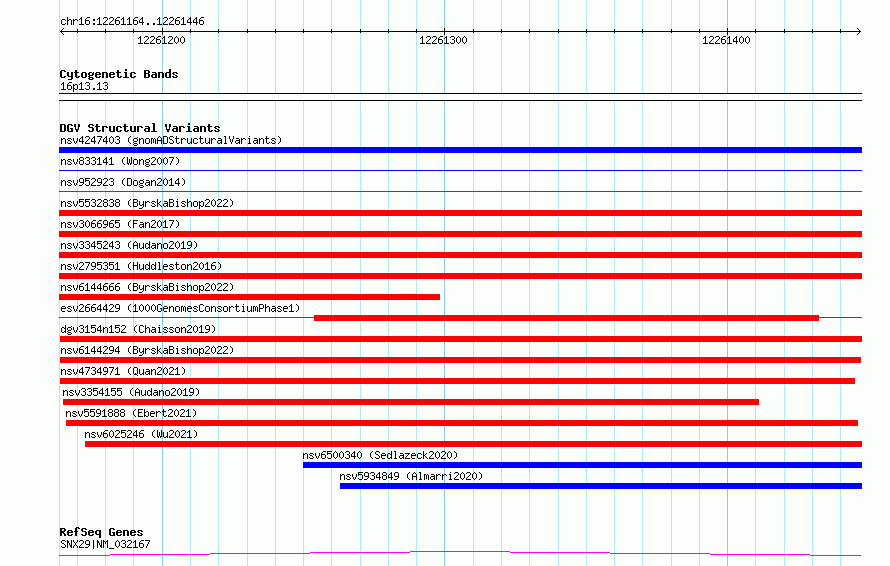Click the nsv952923 (Dogan2014) variant label
This screenshot has width=890, height=566.
(x=123, y=182)
